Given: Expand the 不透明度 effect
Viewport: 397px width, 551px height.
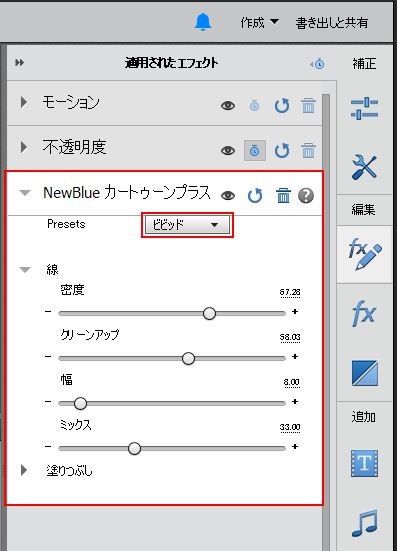Looking at the screenshot, I should click(x=24, y=147).
